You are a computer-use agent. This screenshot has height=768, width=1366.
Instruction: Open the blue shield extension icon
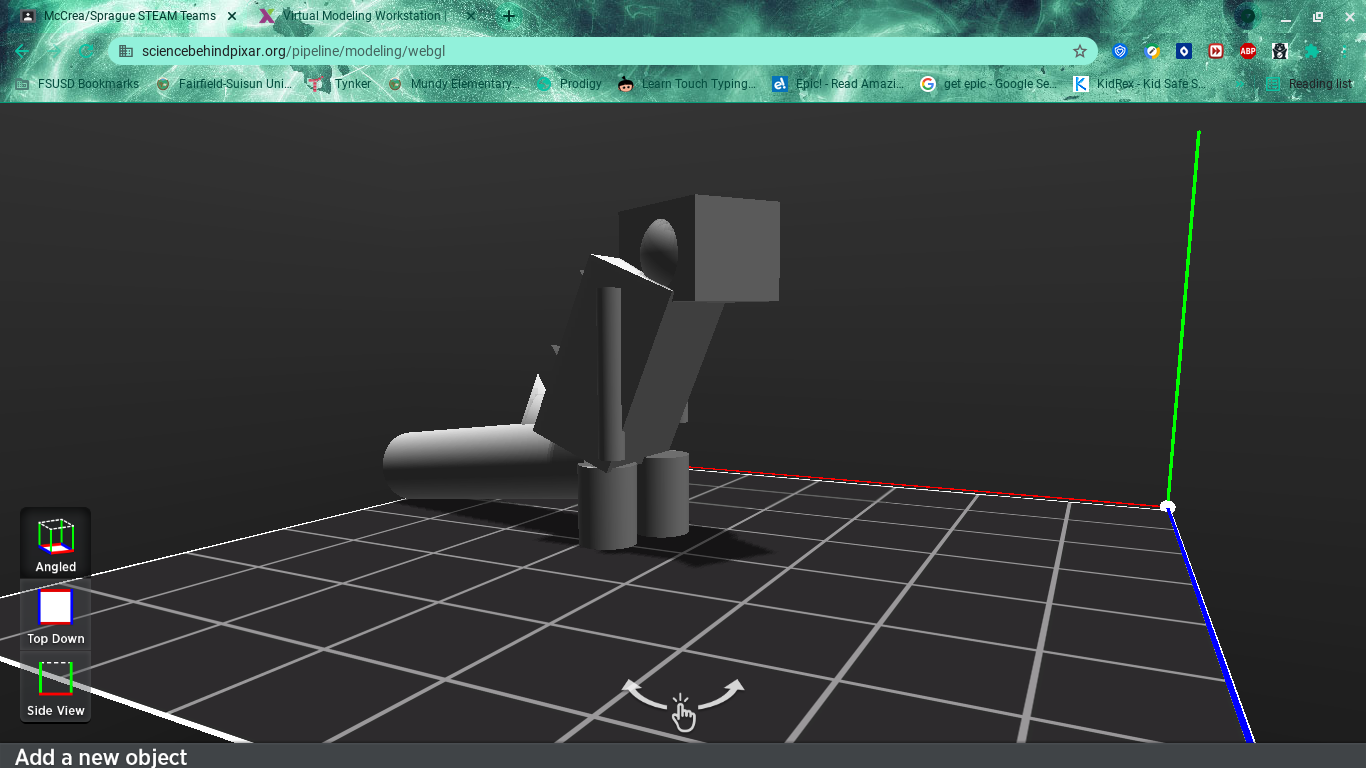click(1120, 51)
